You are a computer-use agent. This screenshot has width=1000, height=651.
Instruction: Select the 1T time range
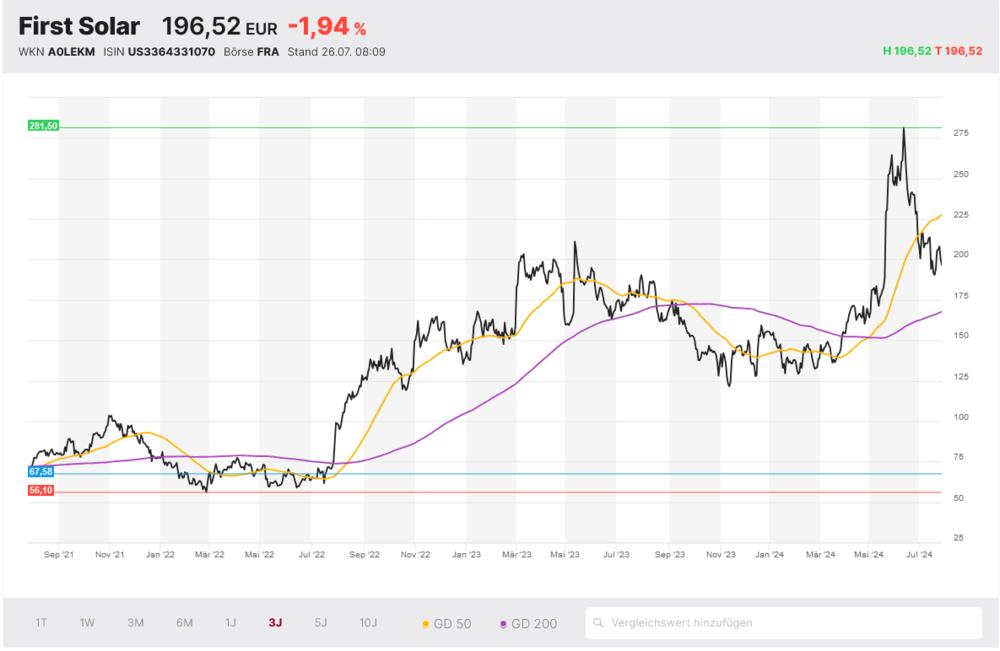[x=41, y=622]
